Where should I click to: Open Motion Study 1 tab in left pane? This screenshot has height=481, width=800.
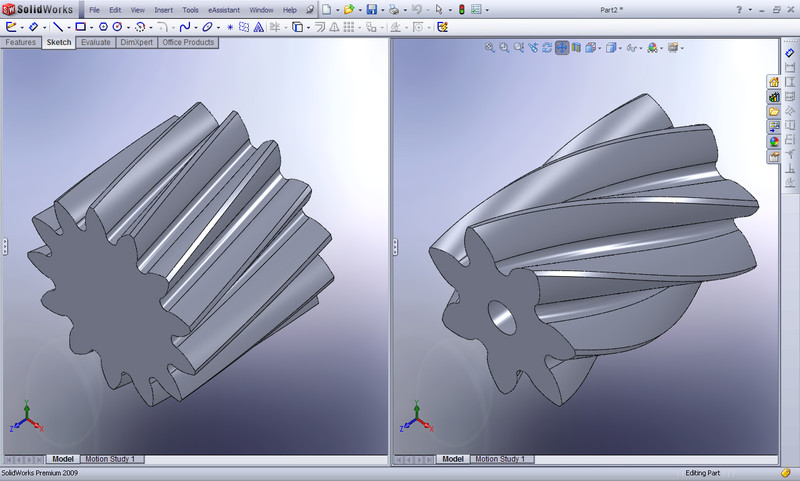(x=110, y=459)
